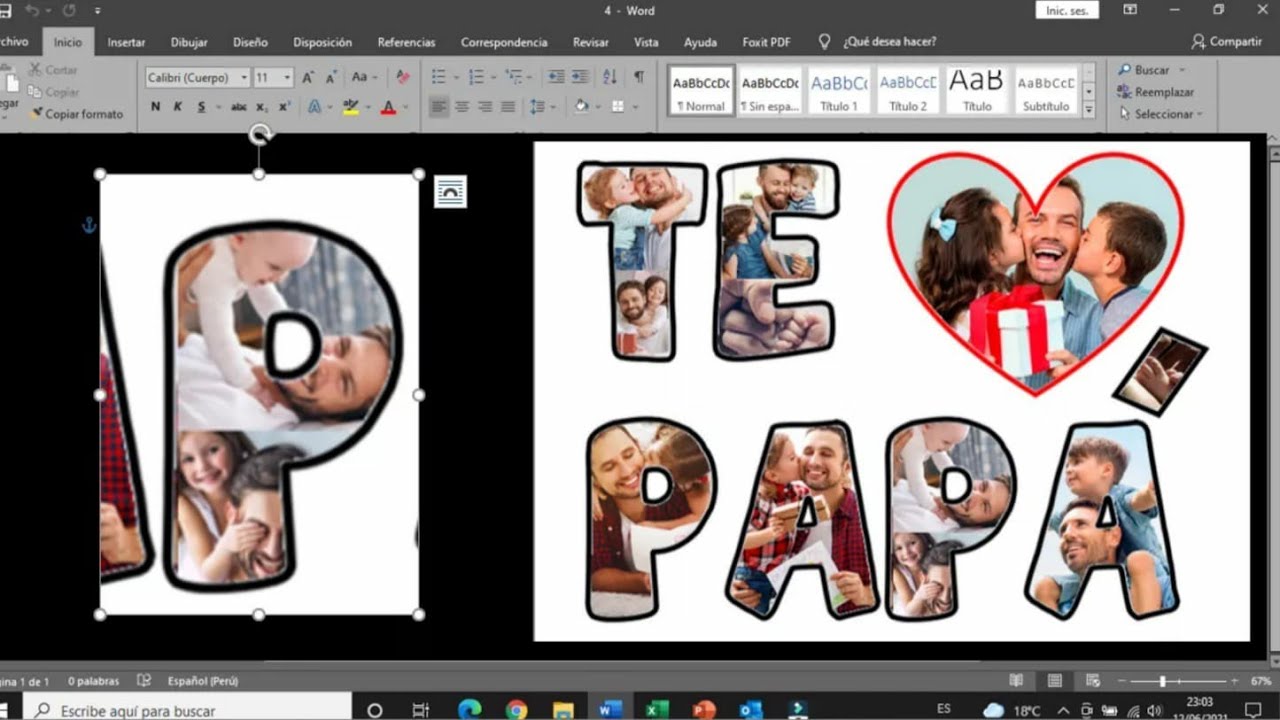
Task: Decrease paragraph indent
Action: tap(556, 77)
